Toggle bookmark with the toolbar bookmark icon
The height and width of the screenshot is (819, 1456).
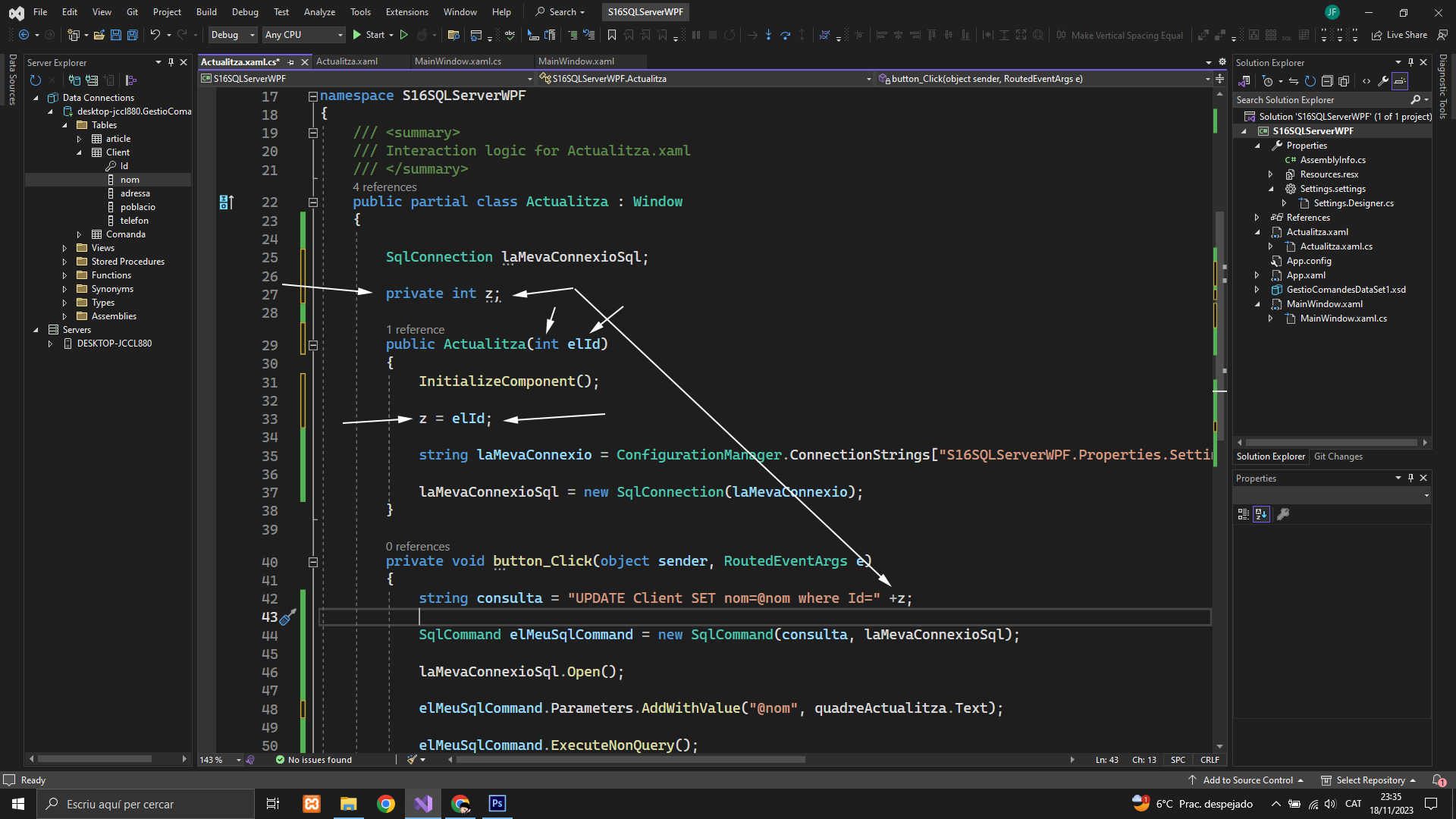(611, 35)
